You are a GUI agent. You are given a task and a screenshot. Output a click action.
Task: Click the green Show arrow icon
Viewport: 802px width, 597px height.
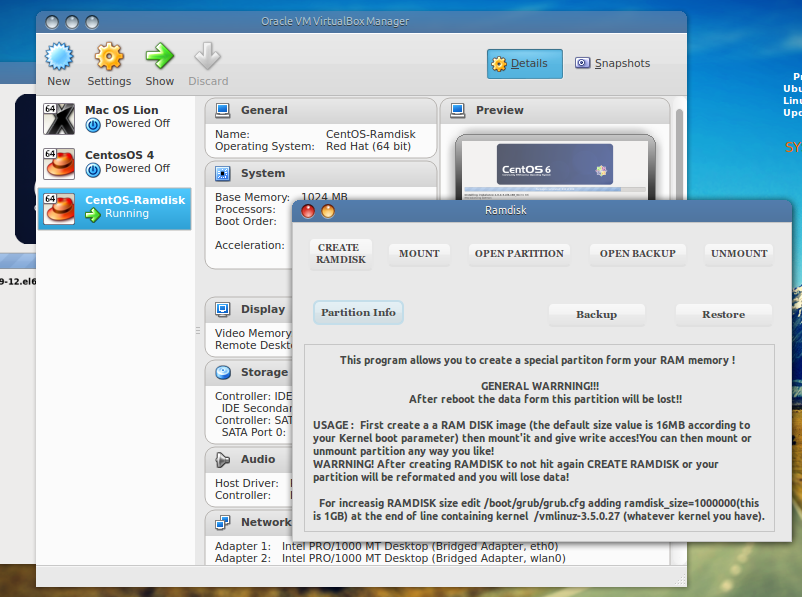(160, 56)
